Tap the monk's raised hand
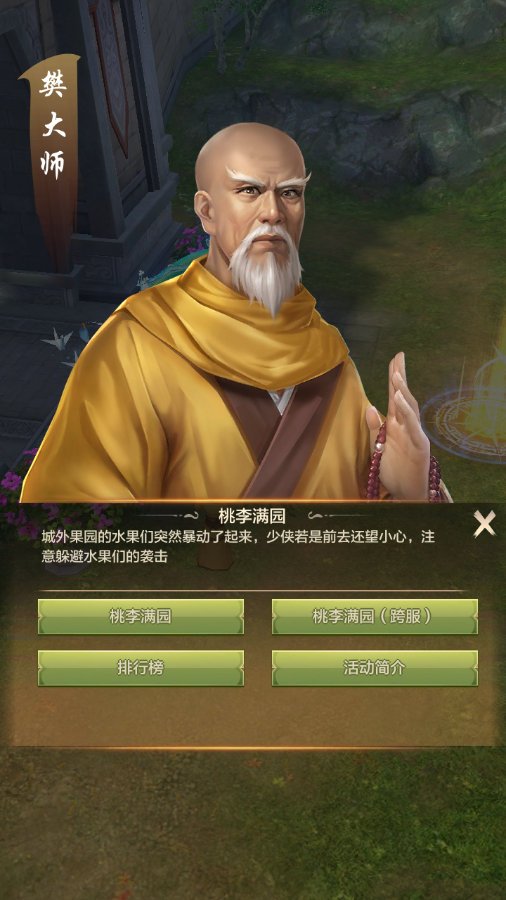Image resolution: width=506 pixels, height=900 pixels. [x=402, y=413]
